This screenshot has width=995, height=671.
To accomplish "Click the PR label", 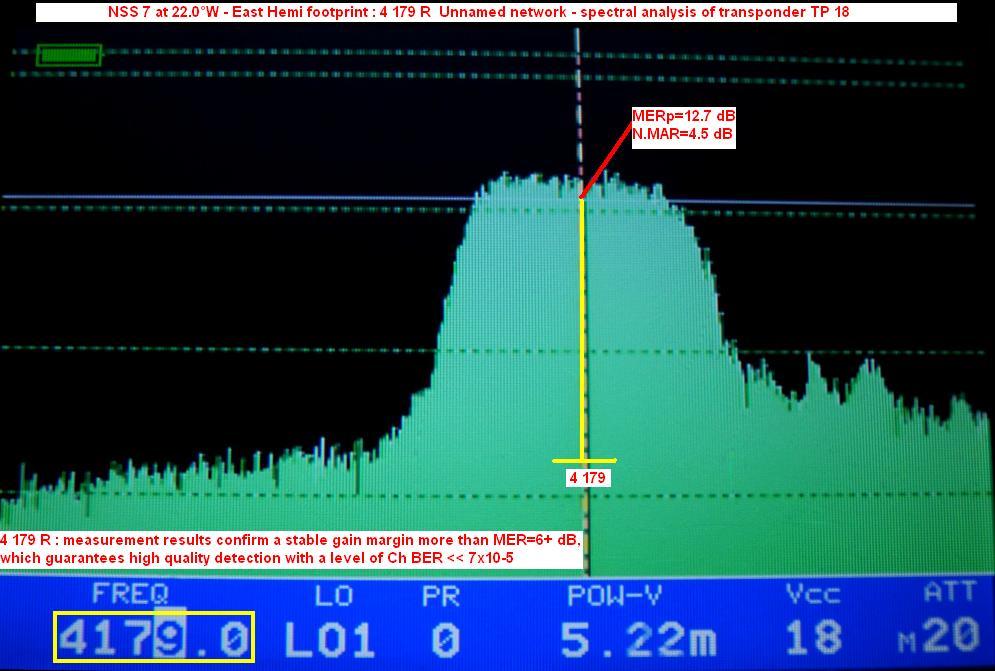I will pyautogui.click(x=440, y=596).
